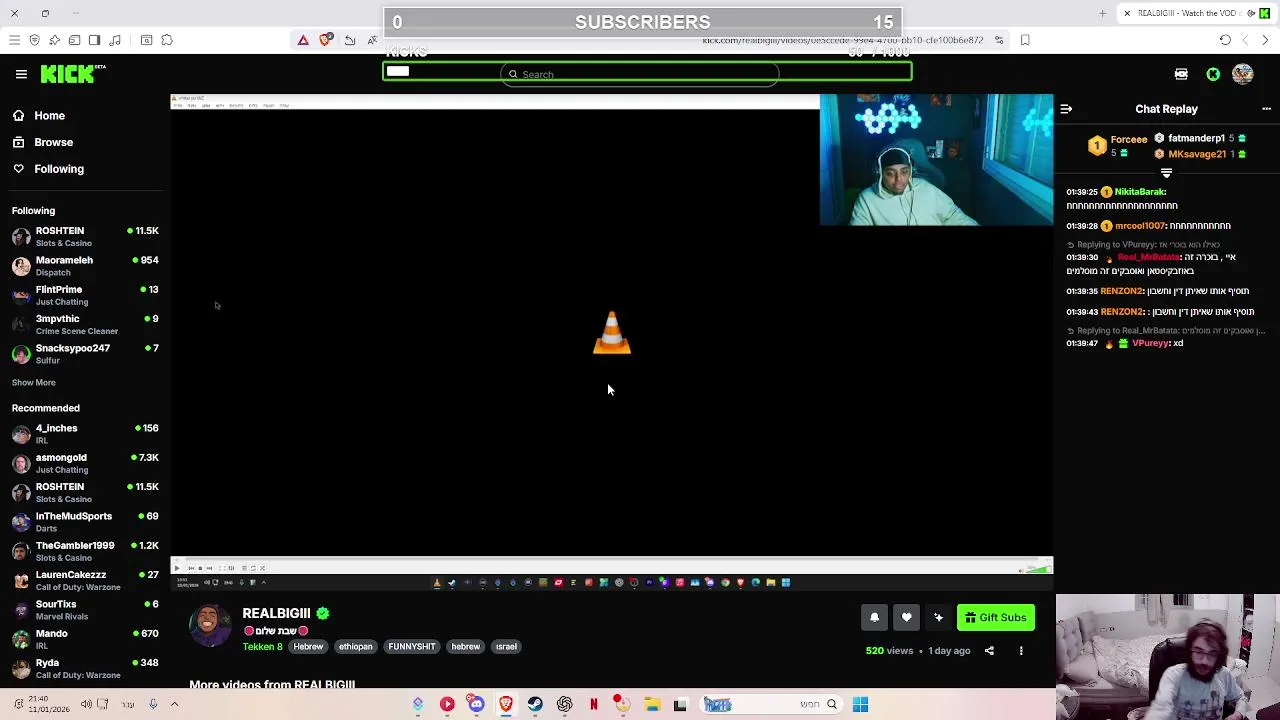Open the browser music note icon
1280x720 pixels.
[x=115, y=40]
